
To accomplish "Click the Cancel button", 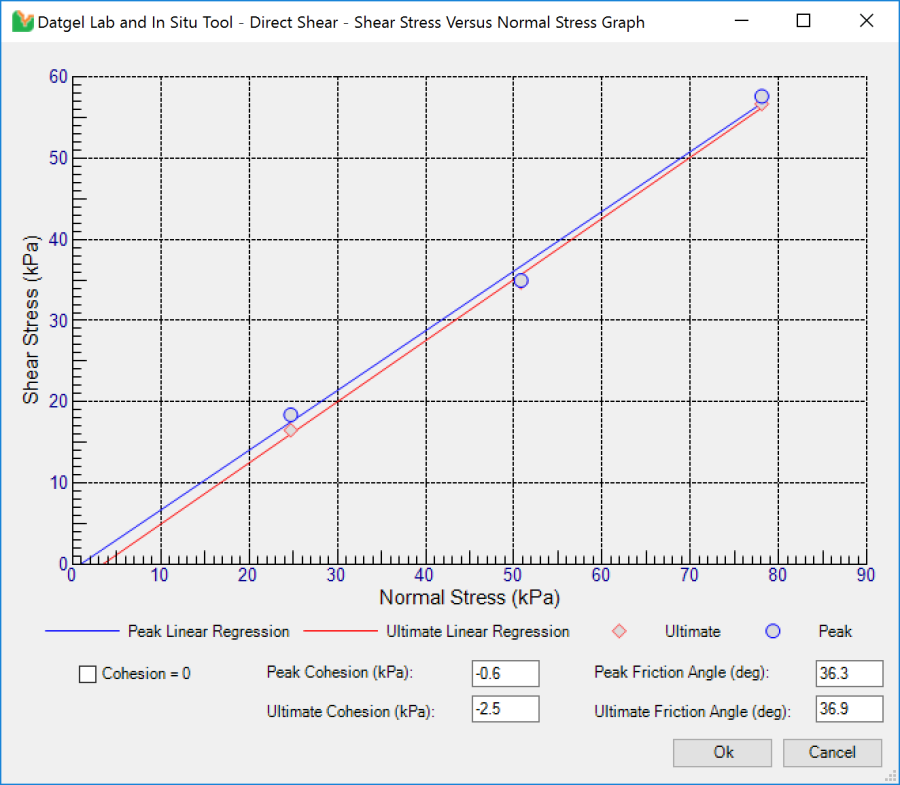I will [832, 752].
